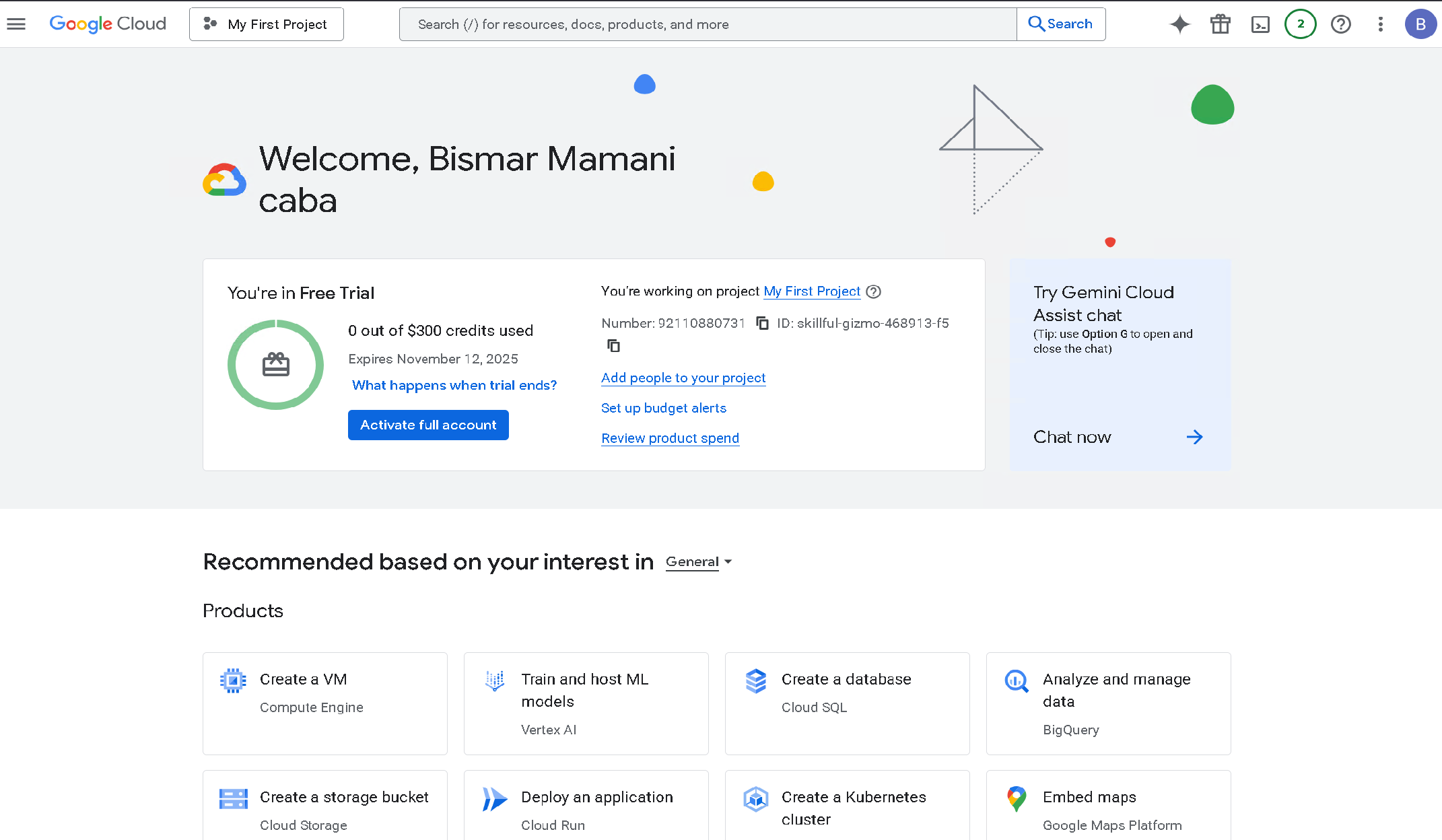
Task: Open Create a storage bucket card
Action: coord(325,805)
